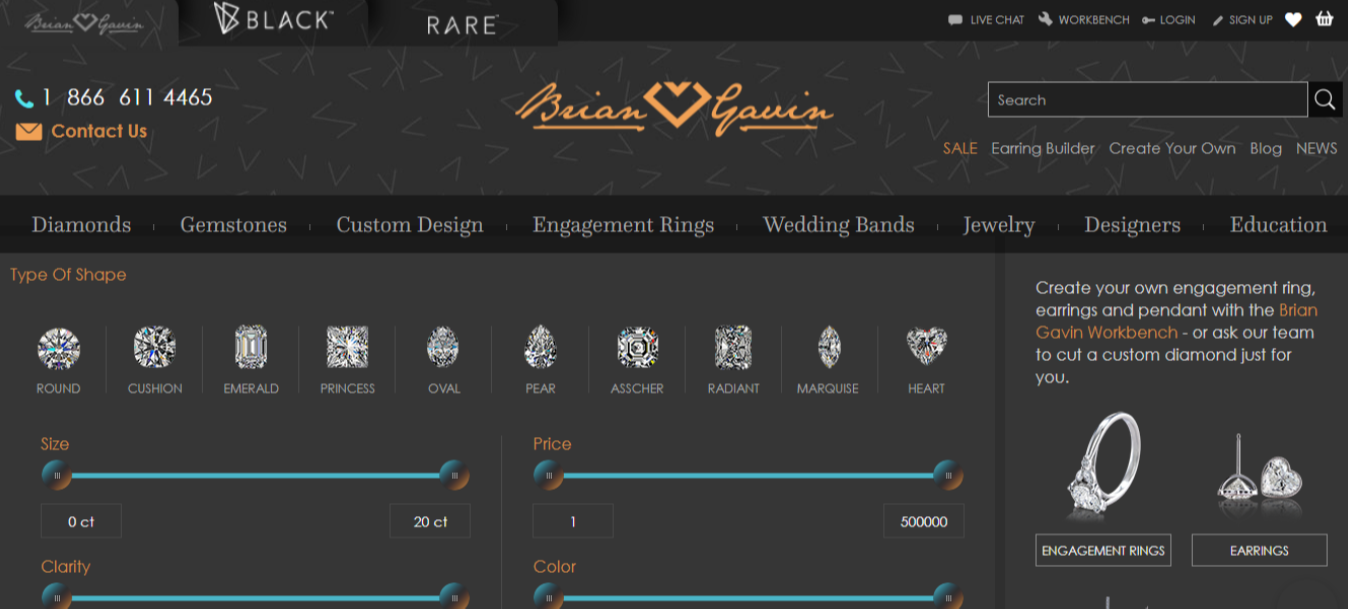Click the maximum price field showing 500000
The image size is (1348, 609).
(x=924, y=521)
